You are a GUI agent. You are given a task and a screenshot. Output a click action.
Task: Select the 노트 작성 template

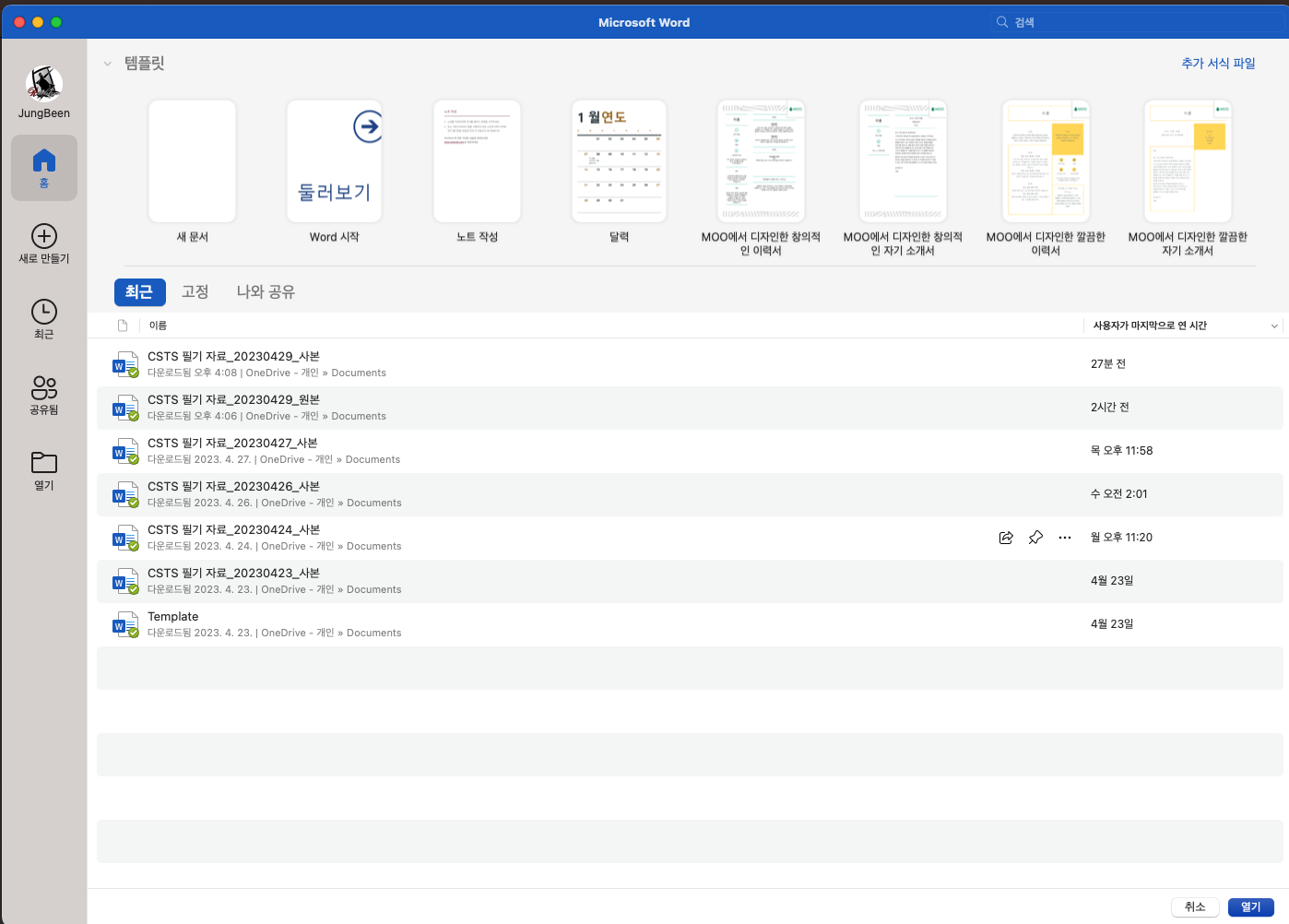click(x=477, y=161)
